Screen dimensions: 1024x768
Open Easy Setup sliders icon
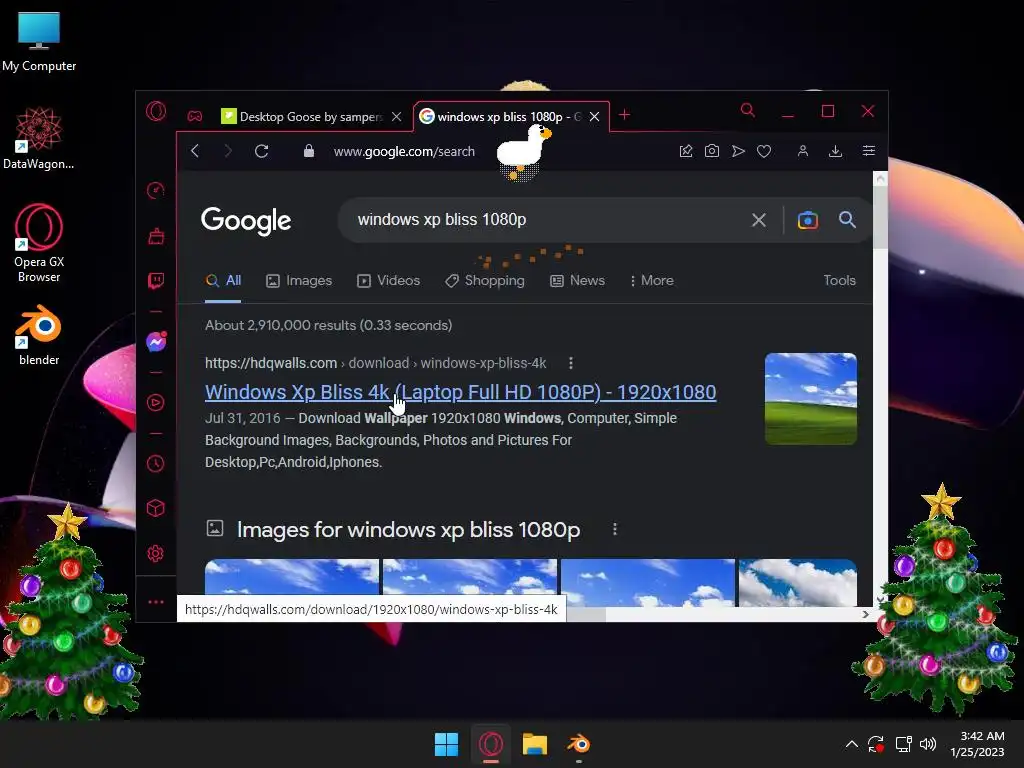click(x=869, y=151)
